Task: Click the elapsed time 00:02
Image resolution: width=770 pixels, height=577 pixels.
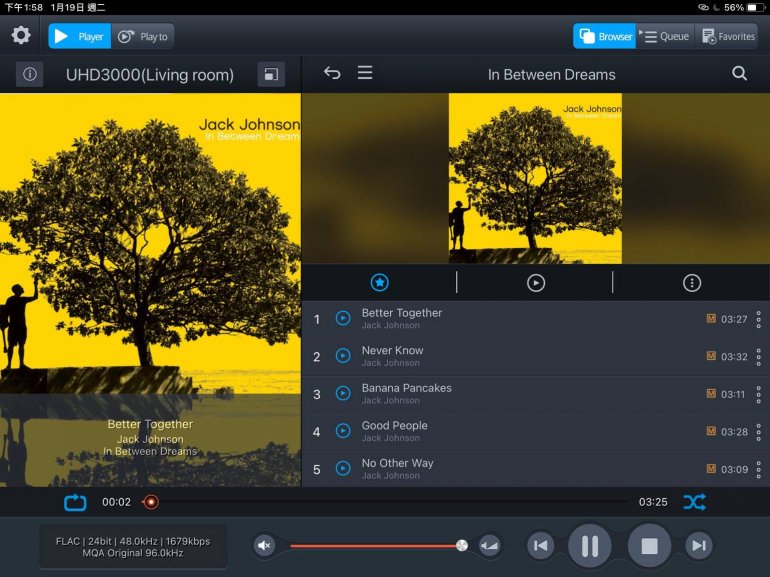Action: (x=116, y=502)
